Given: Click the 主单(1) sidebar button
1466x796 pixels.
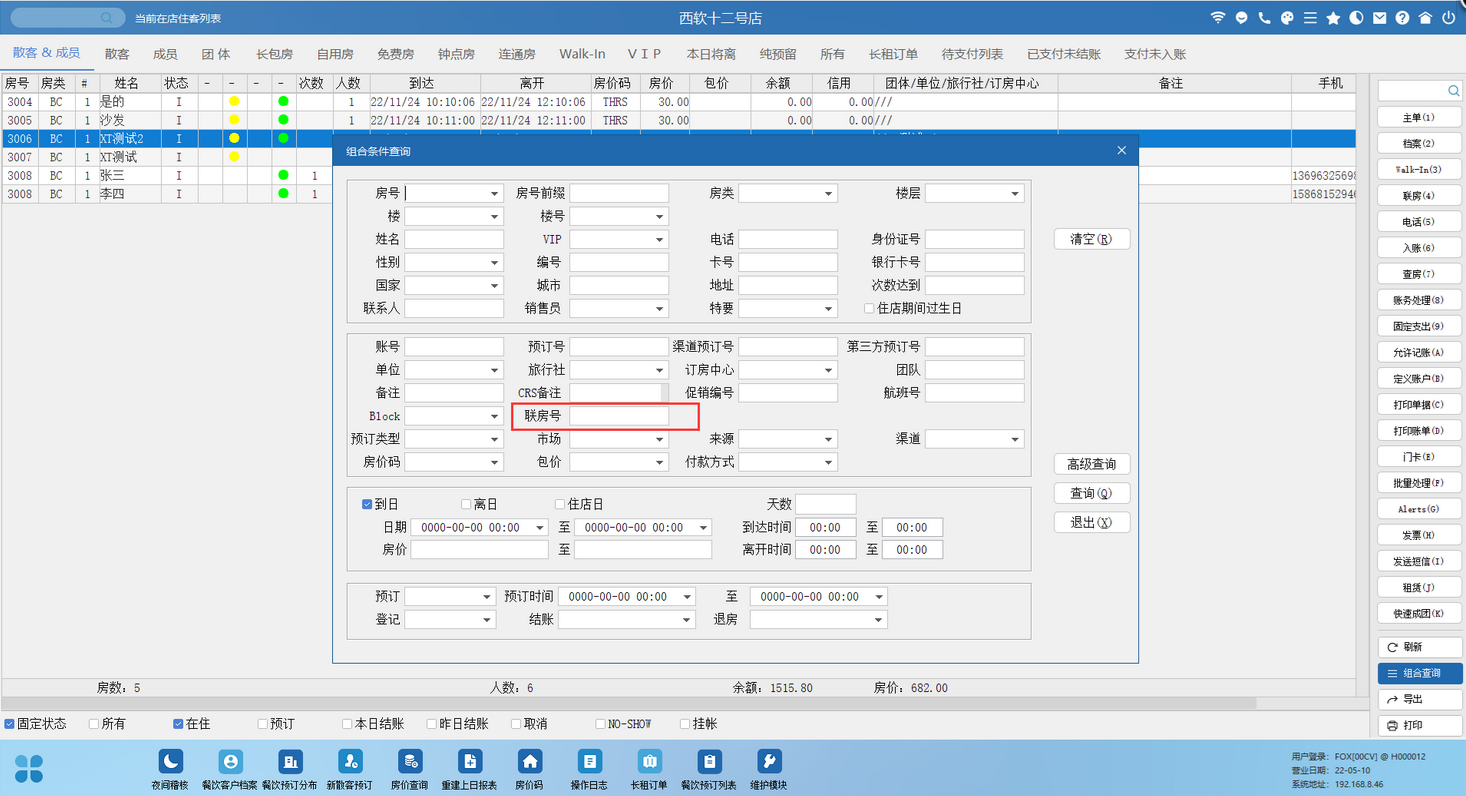Looking at the screenshot, I should 1420,118.
